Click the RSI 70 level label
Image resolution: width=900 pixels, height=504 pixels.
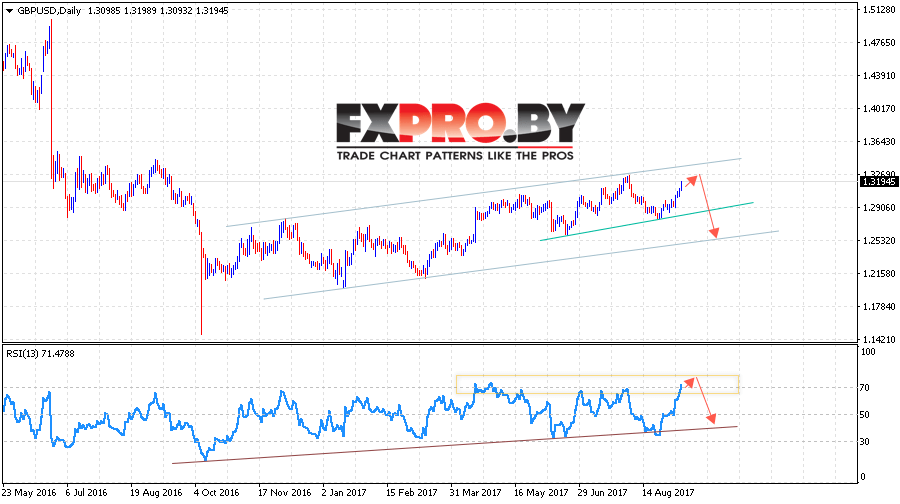click(x=866, y=387)
